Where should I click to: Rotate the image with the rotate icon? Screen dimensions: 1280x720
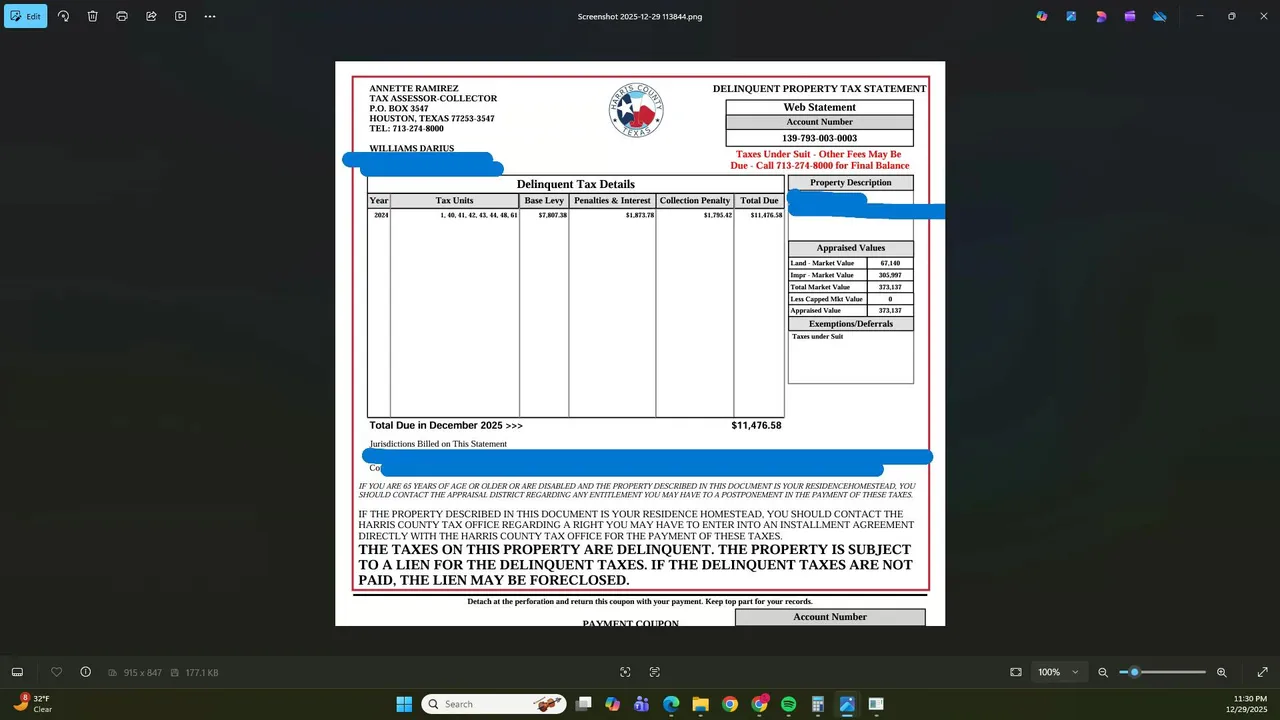[x=63, y=16]
